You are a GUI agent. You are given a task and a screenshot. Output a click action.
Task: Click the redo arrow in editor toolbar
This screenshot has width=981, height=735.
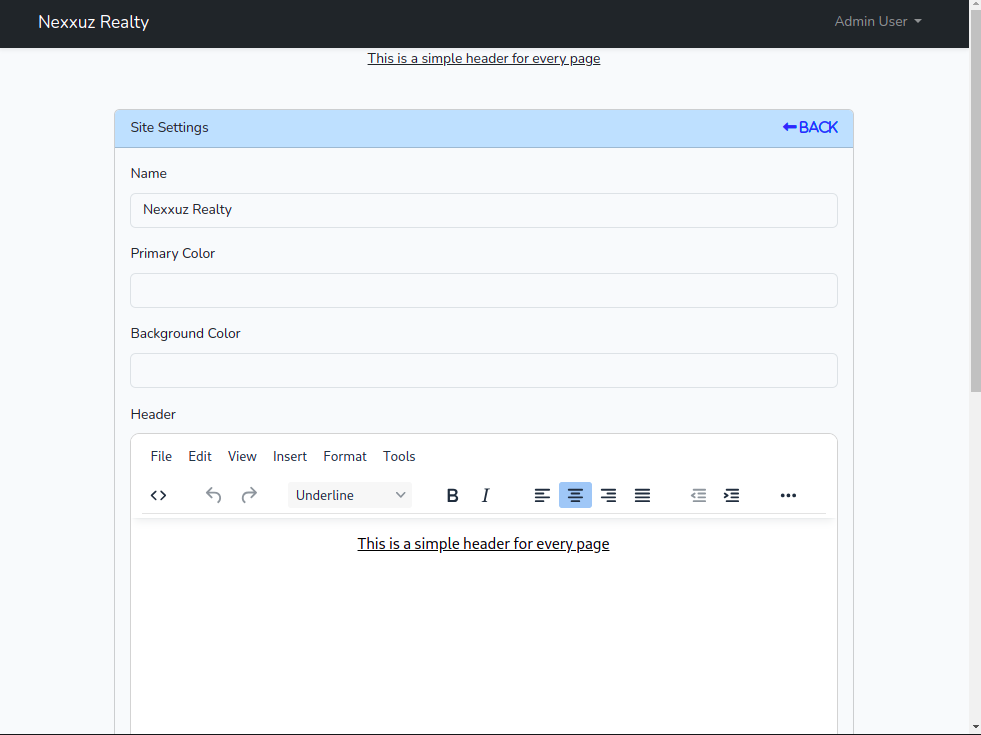(x=249, y=495)
